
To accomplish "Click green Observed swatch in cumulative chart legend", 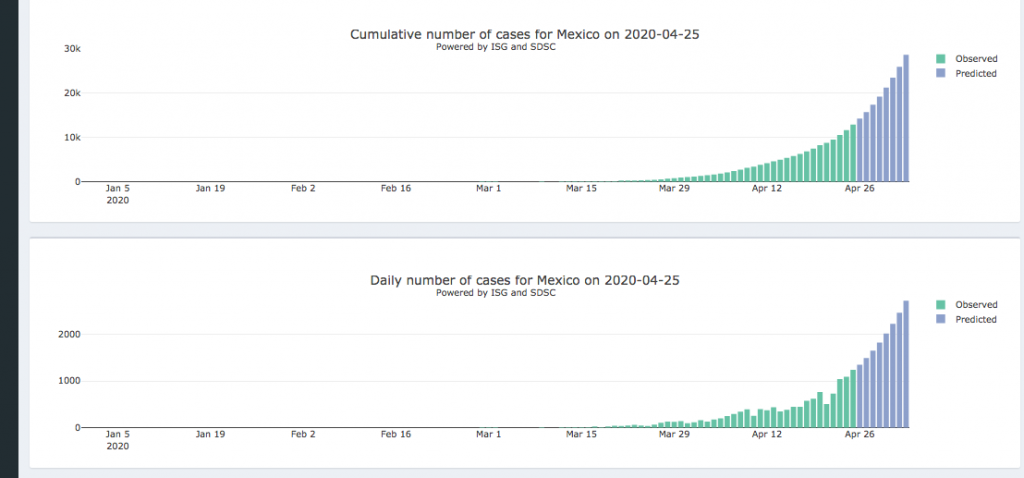I will click(941, 59).
